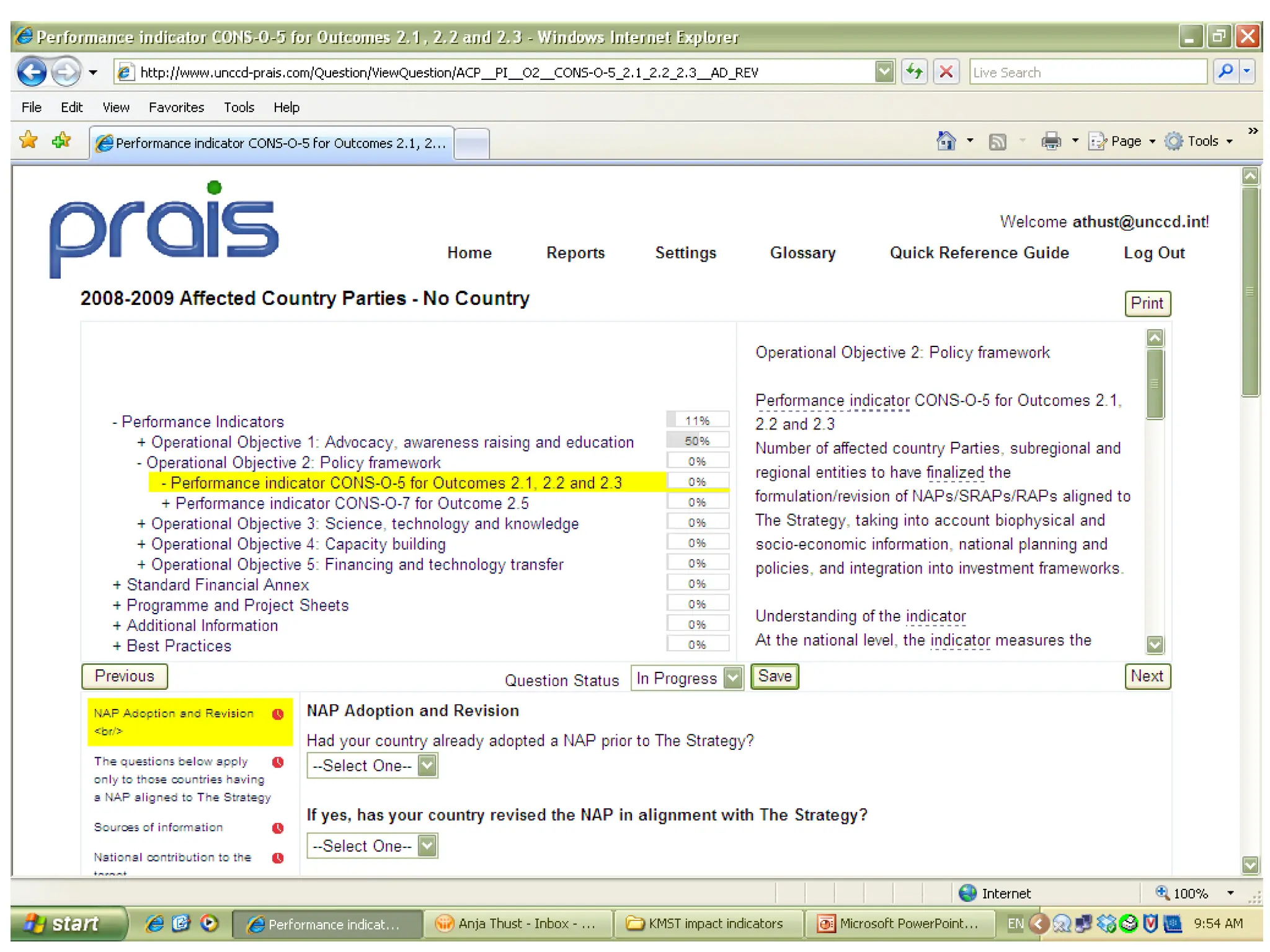Open Reports in the prais navigation

tap(575, 253)
